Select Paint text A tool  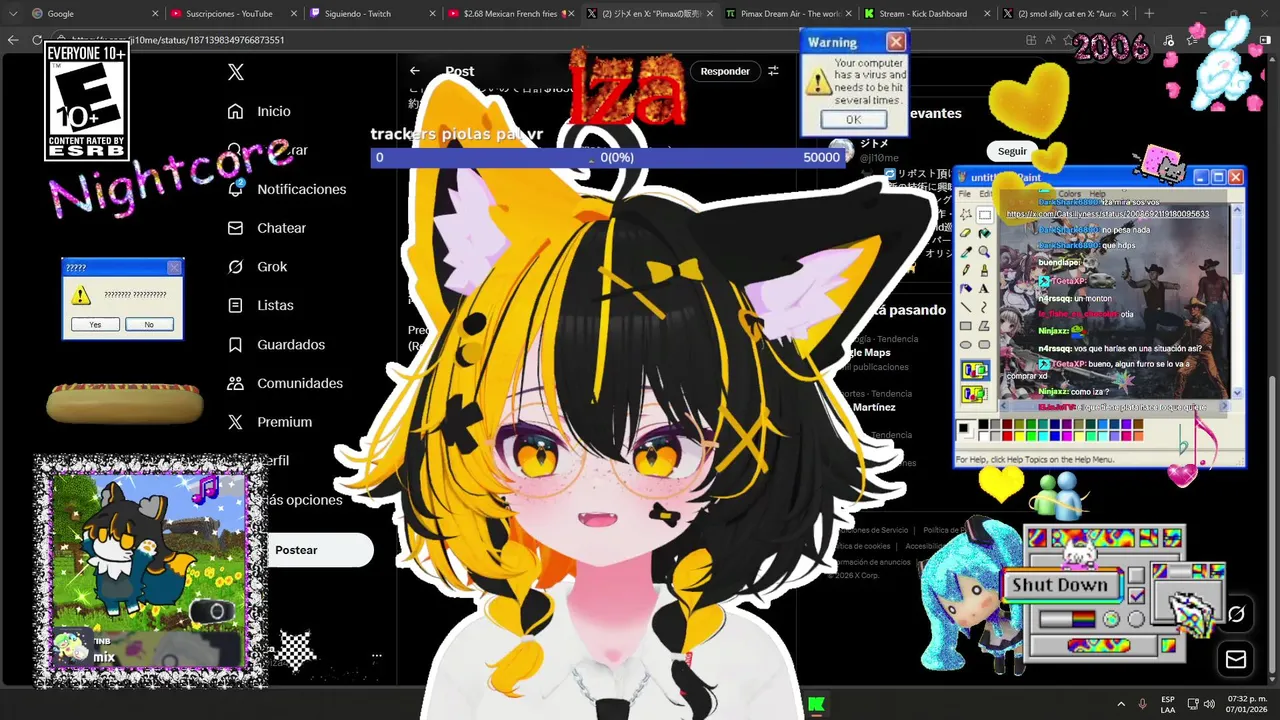click(x=984, y=289)
